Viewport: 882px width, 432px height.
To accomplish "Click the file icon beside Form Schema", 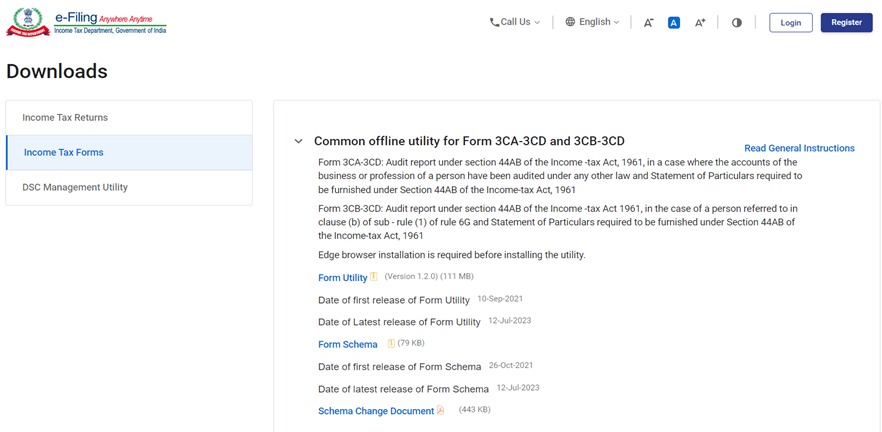I will click(x=391, y=344).
